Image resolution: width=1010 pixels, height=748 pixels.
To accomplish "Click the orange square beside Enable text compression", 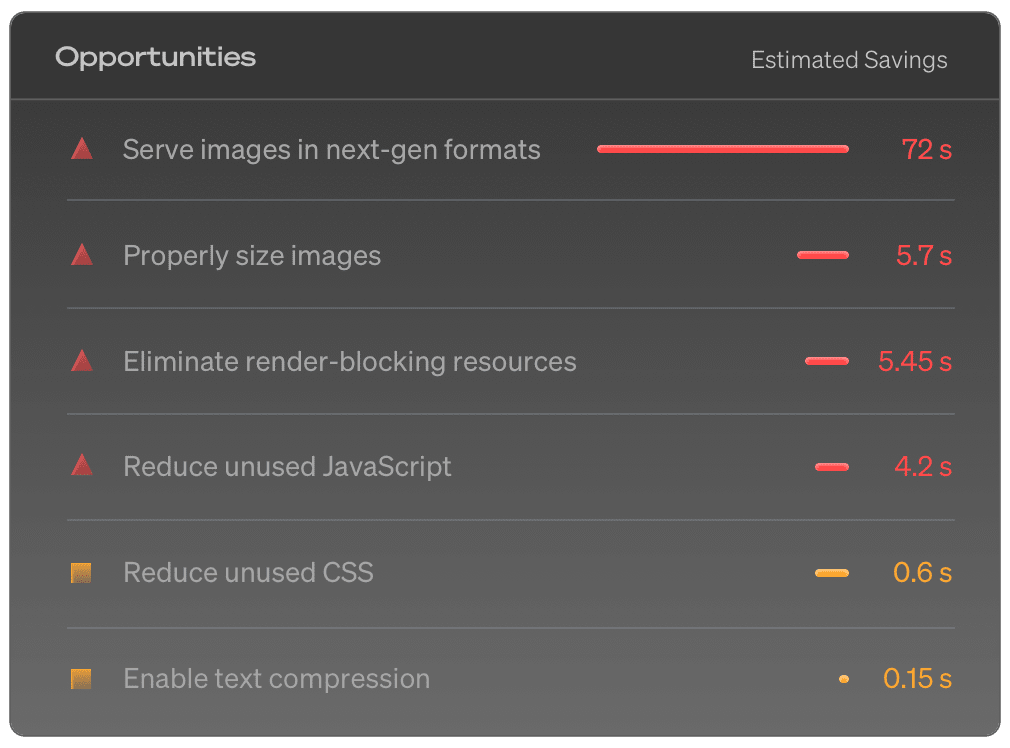I will point(82,678).
